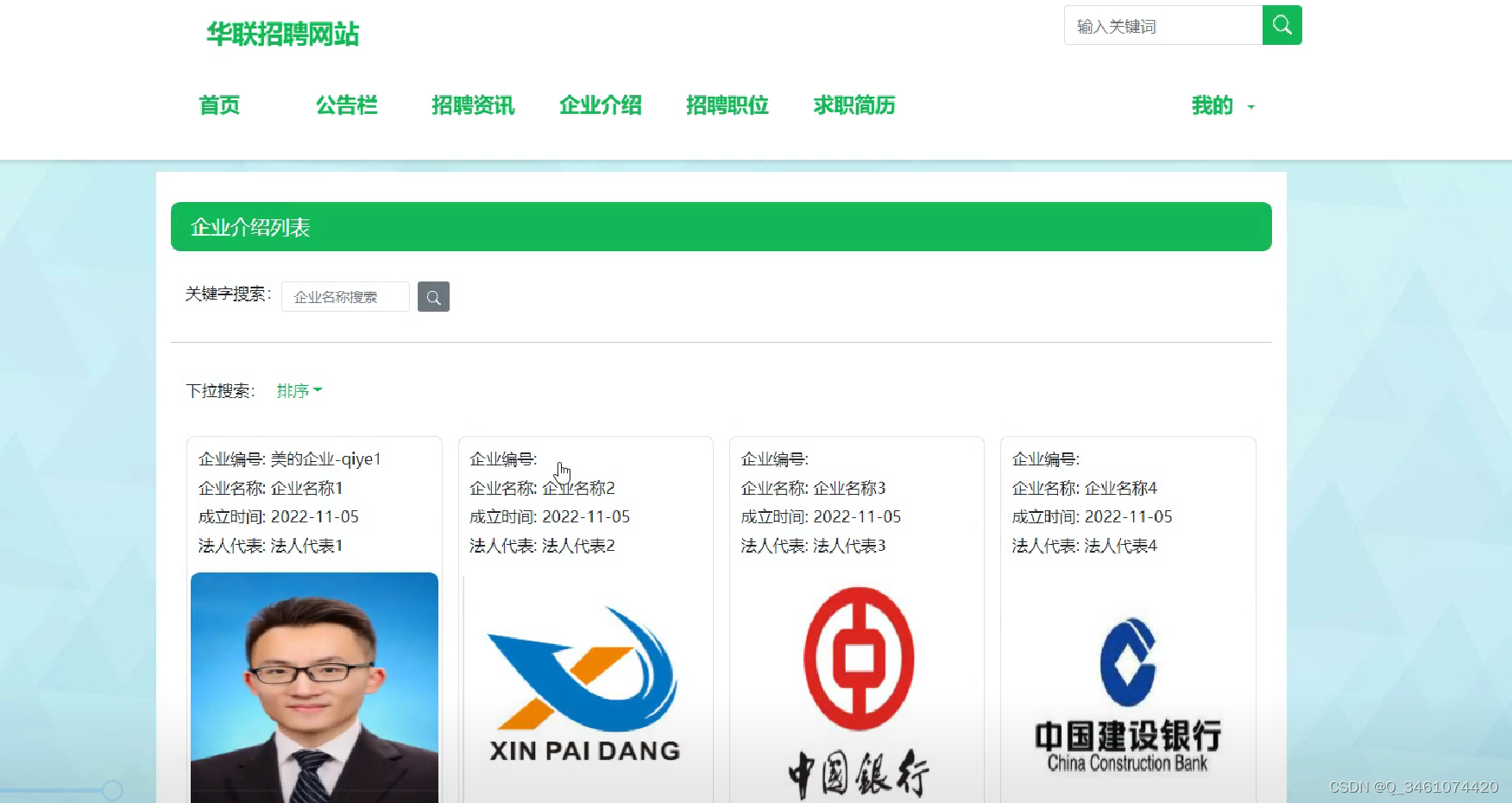Click the text 企业名称: 企业名称2
The height and width of the screenshot is (803, 1512).
tap(542, 488)
